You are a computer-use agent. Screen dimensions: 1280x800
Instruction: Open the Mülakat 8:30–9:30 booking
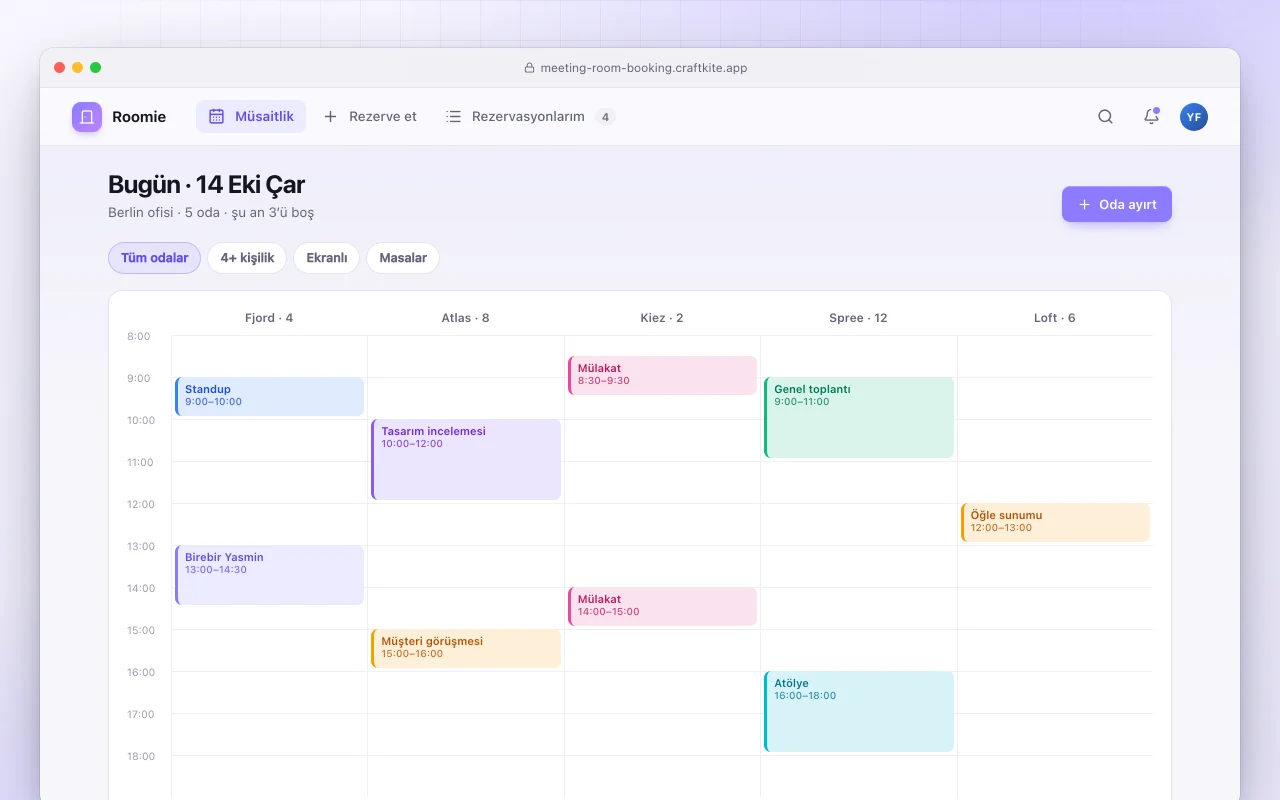pos(662,375)
